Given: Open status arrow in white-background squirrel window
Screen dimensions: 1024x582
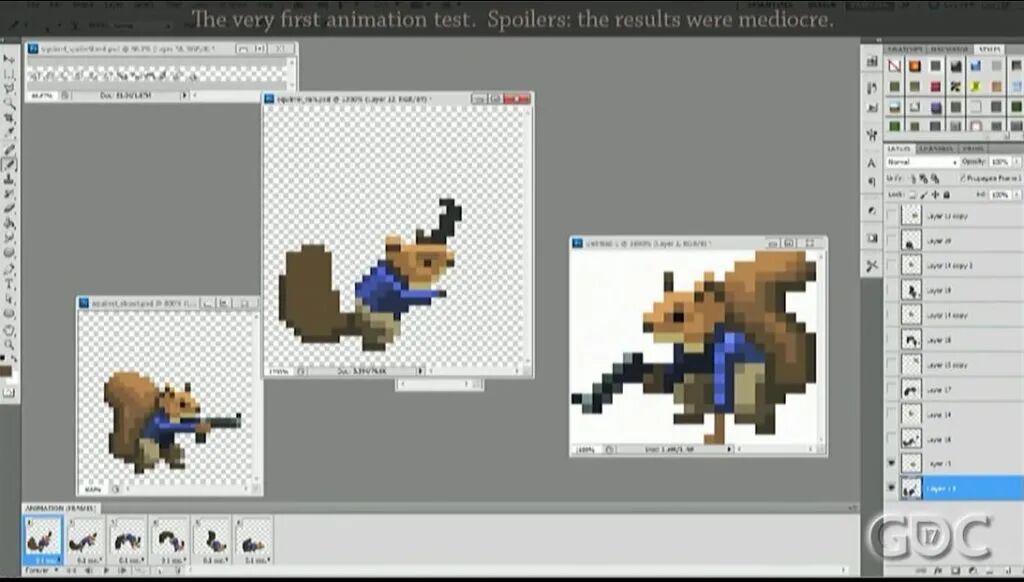Looking at the screenshot, I should (x=729, y=449).
